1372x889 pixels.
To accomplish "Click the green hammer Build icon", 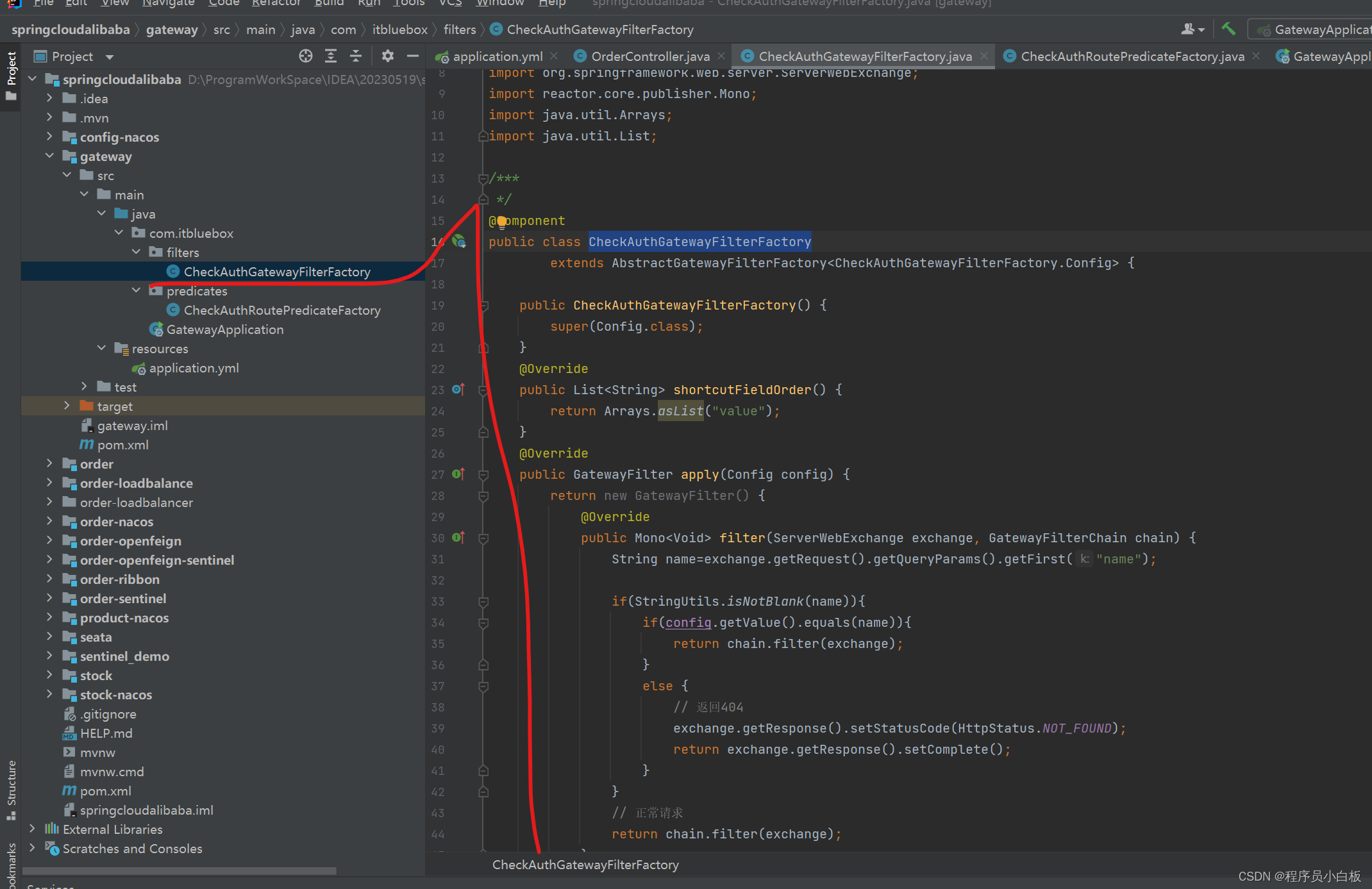I will coord(1228,29).
